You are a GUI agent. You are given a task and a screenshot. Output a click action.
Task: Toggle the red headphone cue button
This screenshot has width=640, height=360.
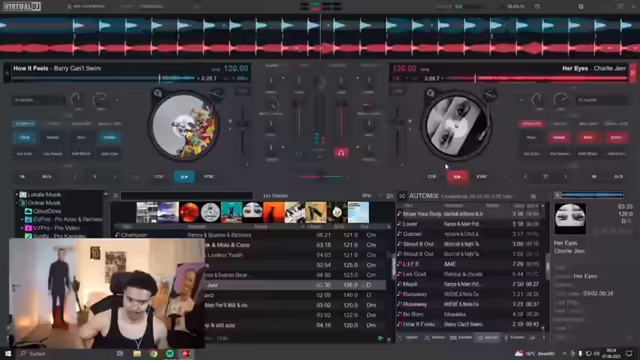[x=341, y=153]
